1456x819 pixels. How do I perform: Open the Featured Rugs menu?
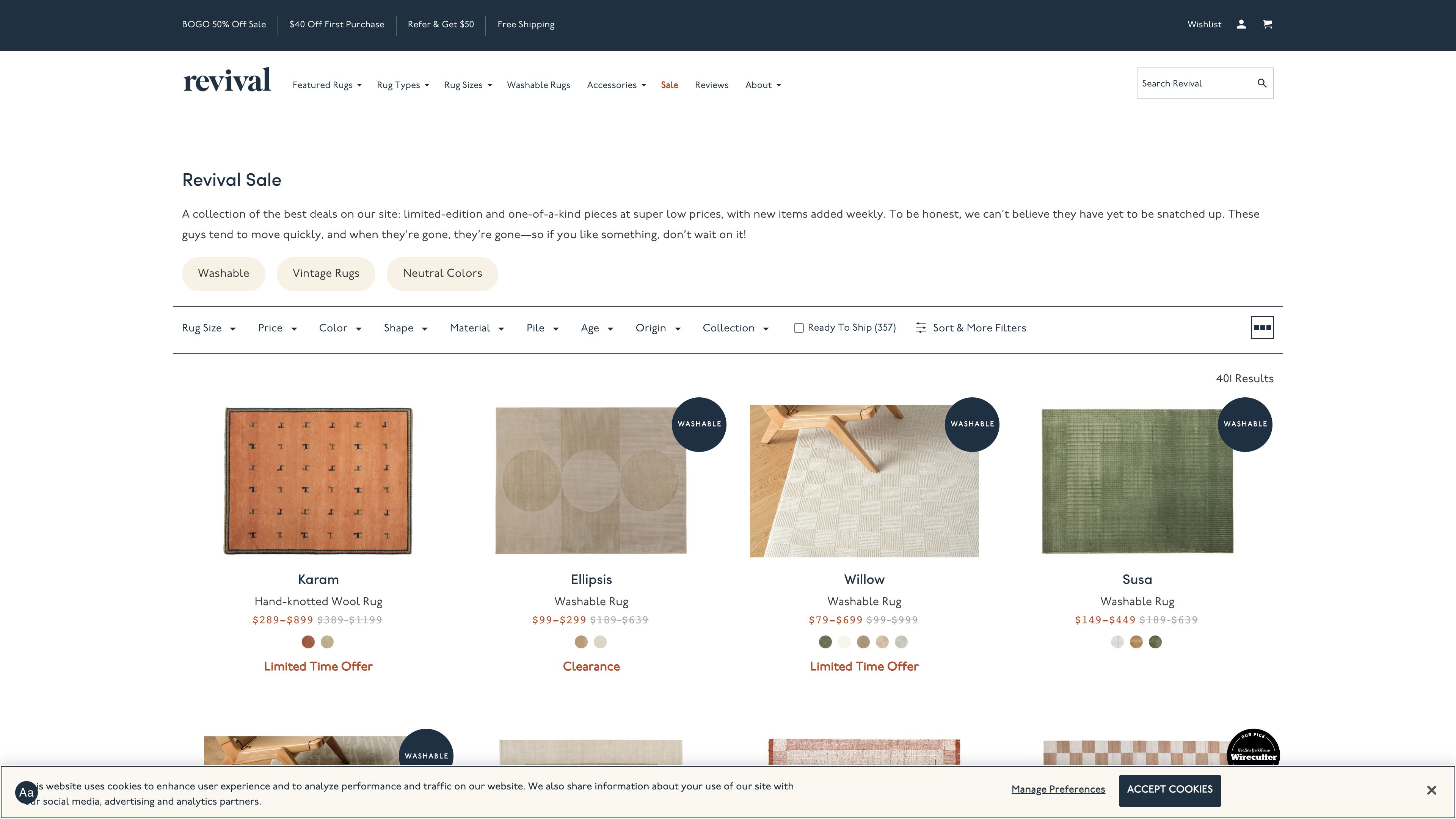(327, 85)
